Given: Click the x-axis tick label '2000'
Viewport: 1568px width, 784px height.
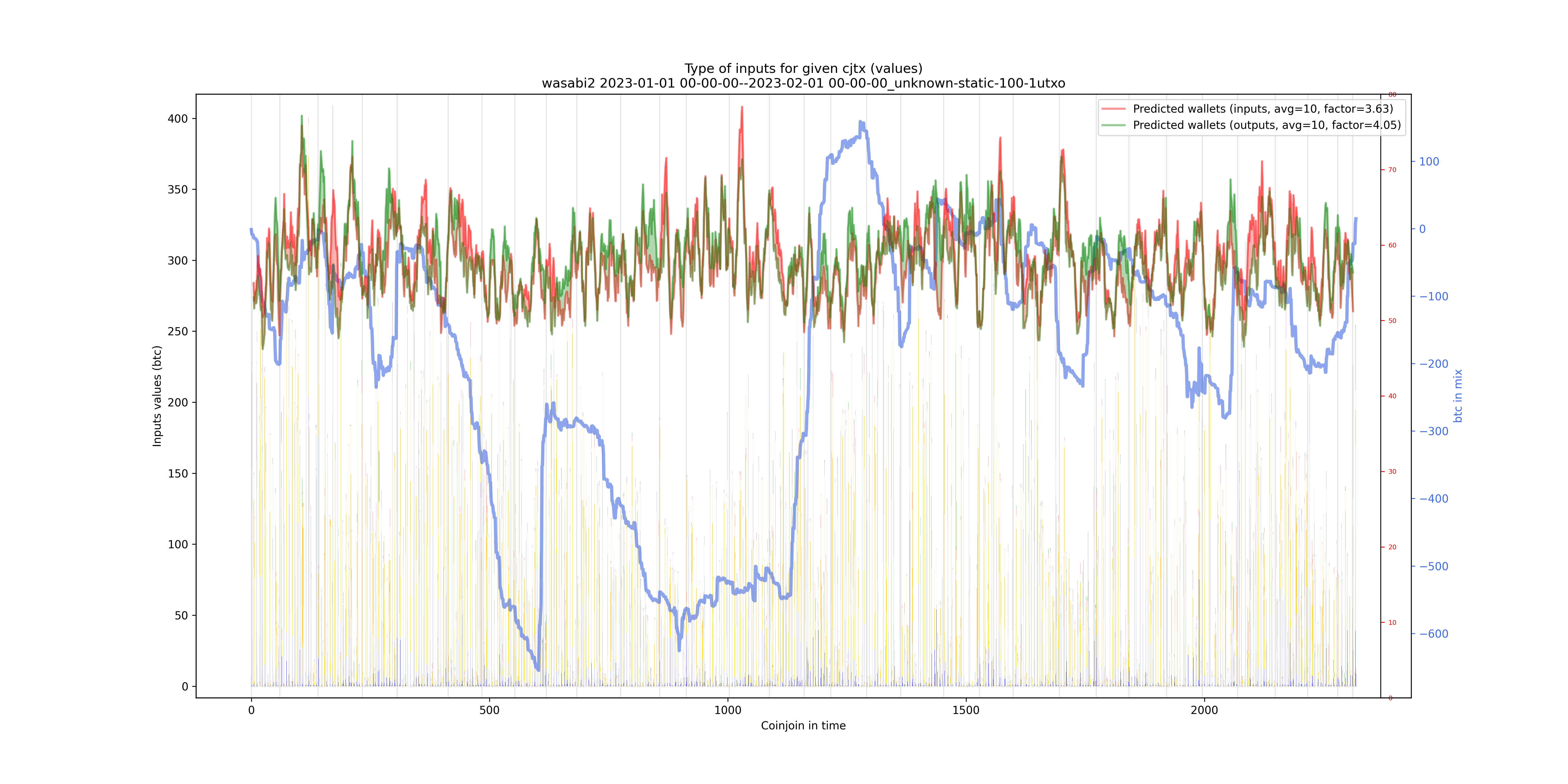Looking at the screenshot, I should pyautogui.click(x=1204, y=710).
